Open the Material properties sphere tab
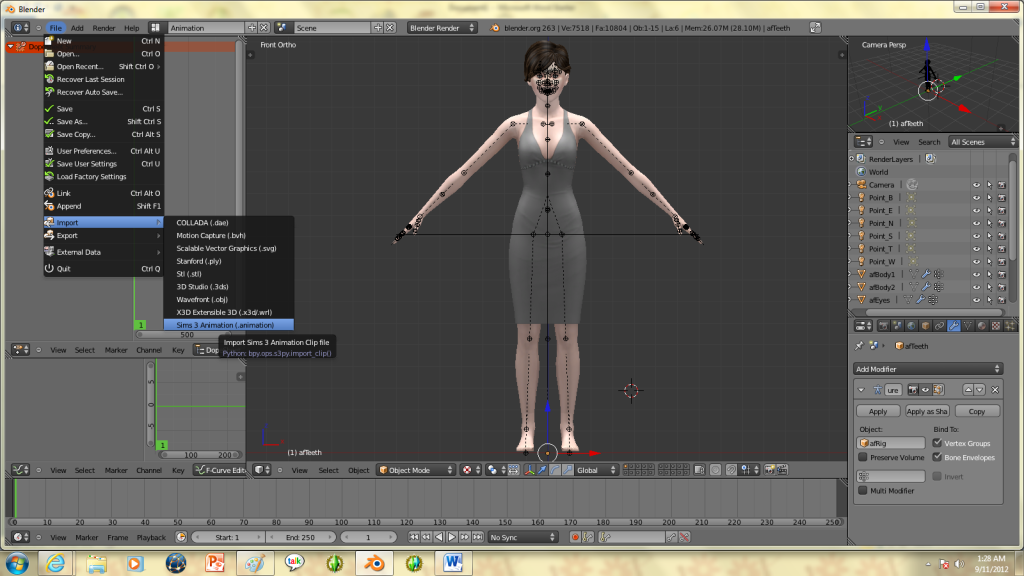The height and width of the screenshot is (576, 1024). click(x=982, y=326)
